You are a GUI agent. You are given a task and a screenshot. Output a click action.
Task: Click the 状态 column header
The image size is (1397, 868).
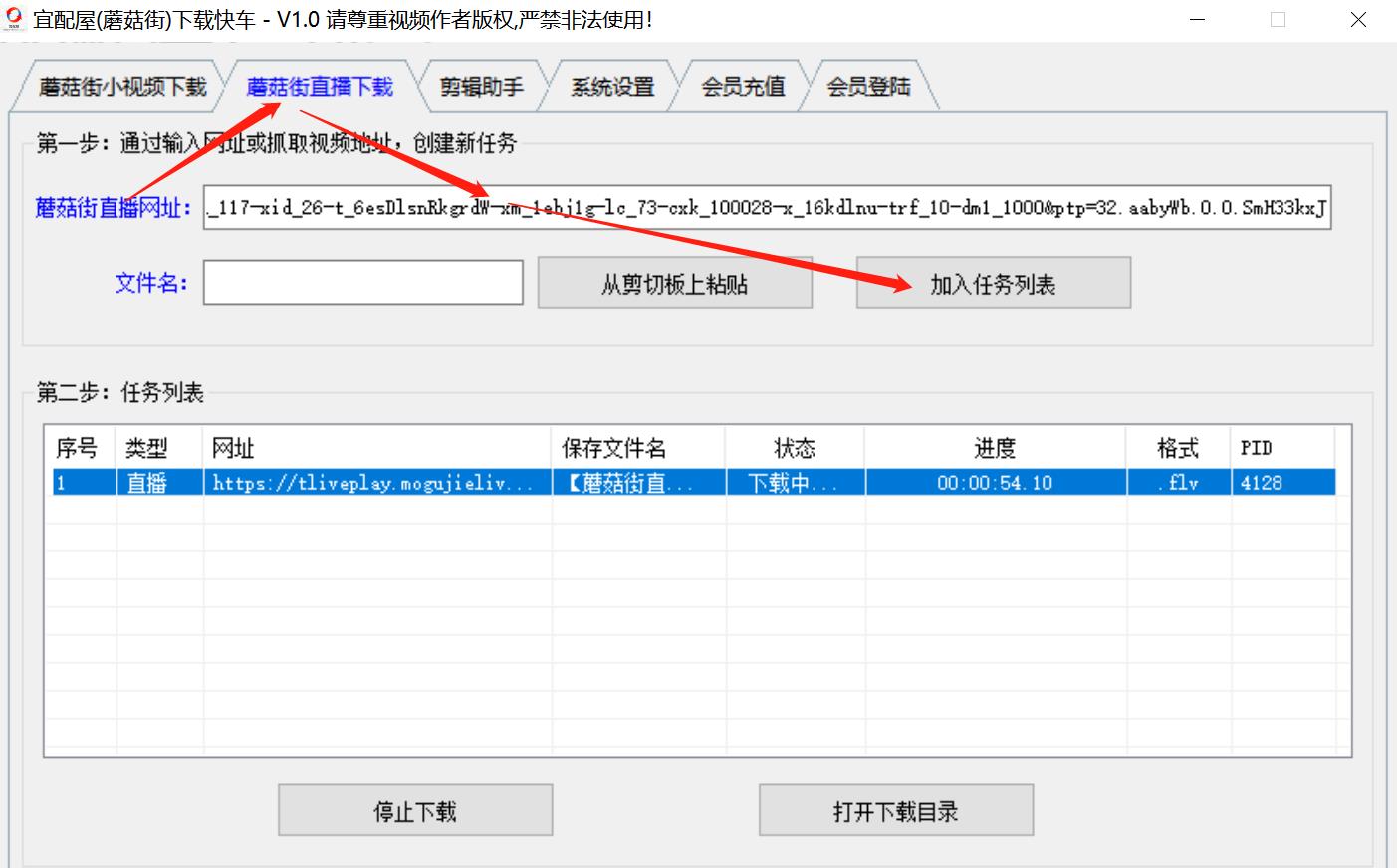pos(795,448)
